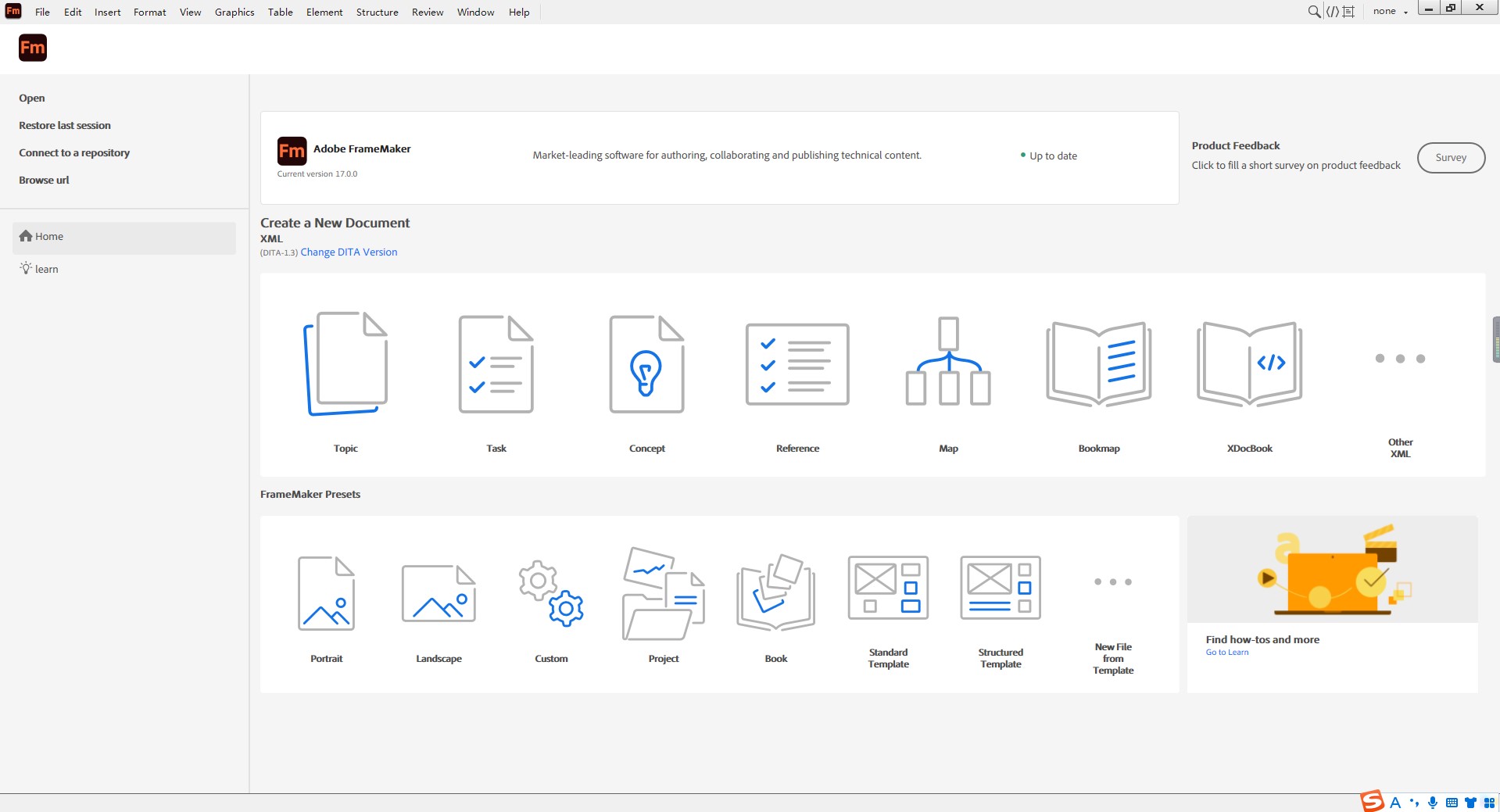Open a new XDocBook document
The image size is (1500, 812).
click(x=1249, y=364)
